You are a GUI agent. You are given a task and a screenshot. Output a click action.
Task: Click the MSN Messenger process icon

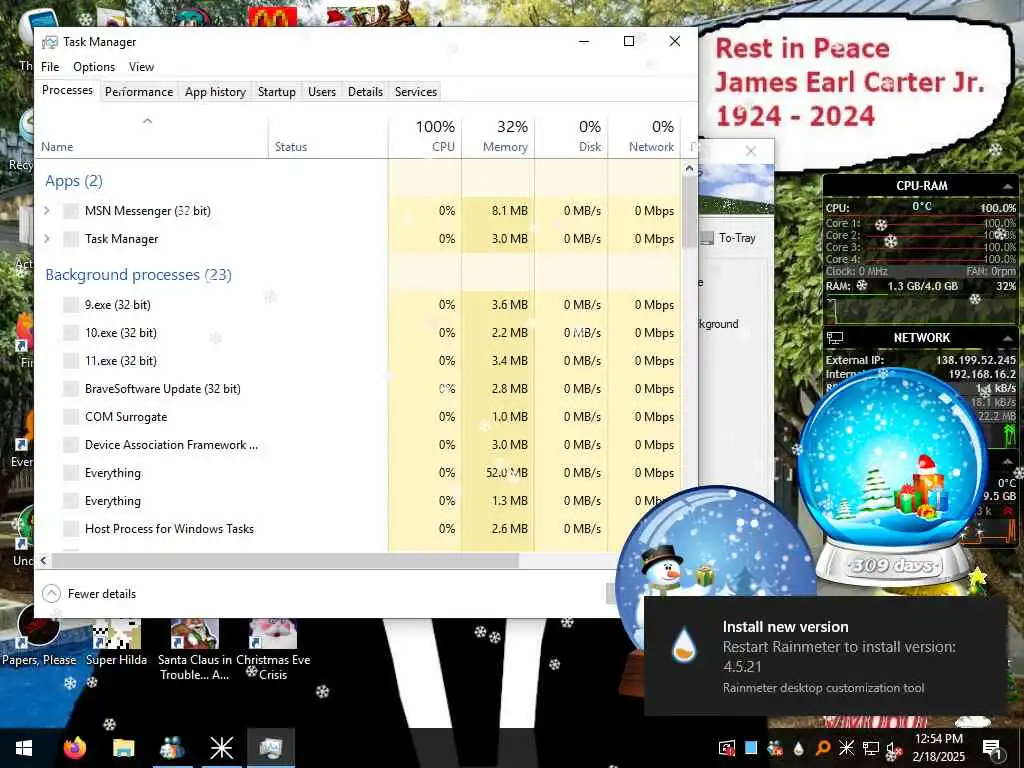coord(71,211)
